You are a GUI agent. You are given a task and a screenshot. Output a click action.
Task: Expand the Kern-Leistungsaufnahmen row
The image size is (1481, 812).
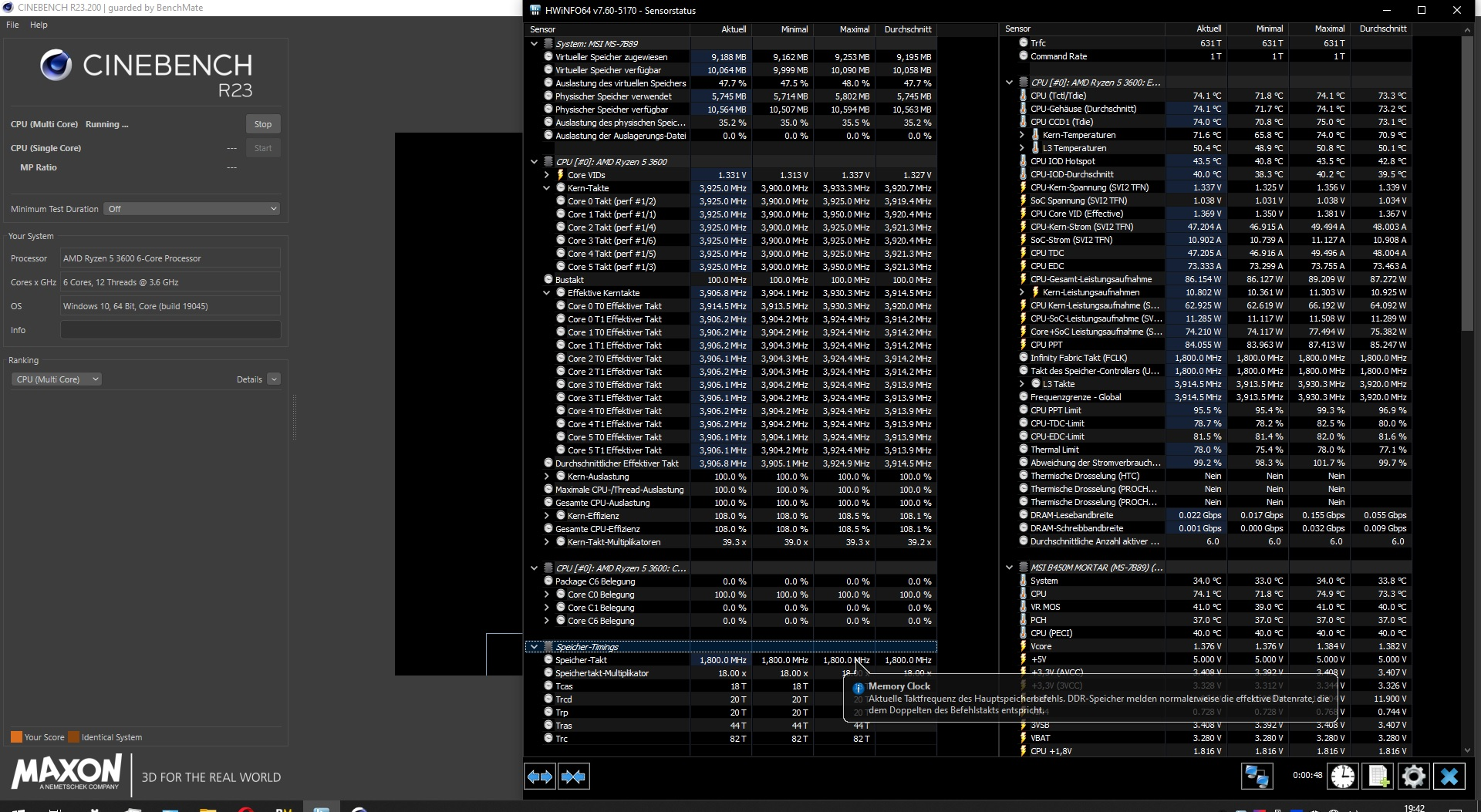[1021, 292]
